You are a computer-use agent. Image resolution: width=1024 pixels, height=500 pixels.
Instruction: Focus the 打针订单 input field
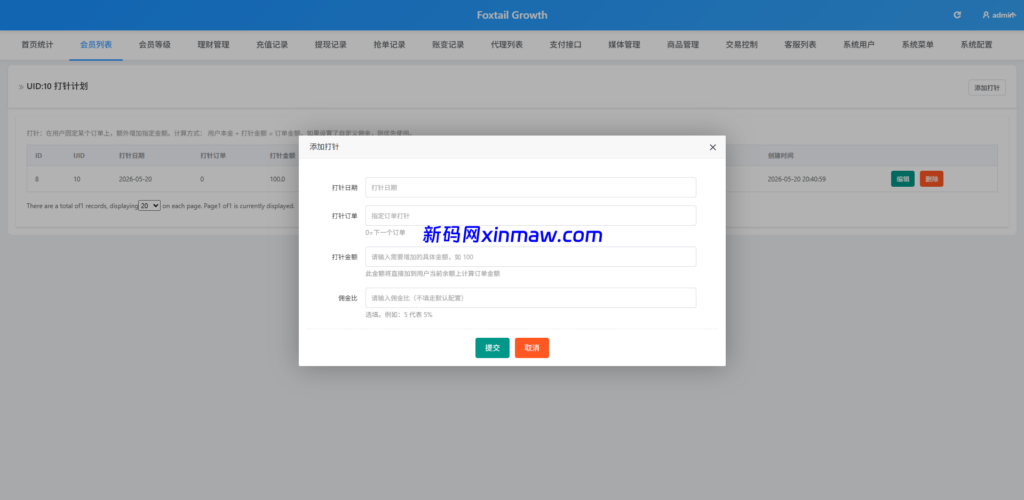tap(530, 215)
